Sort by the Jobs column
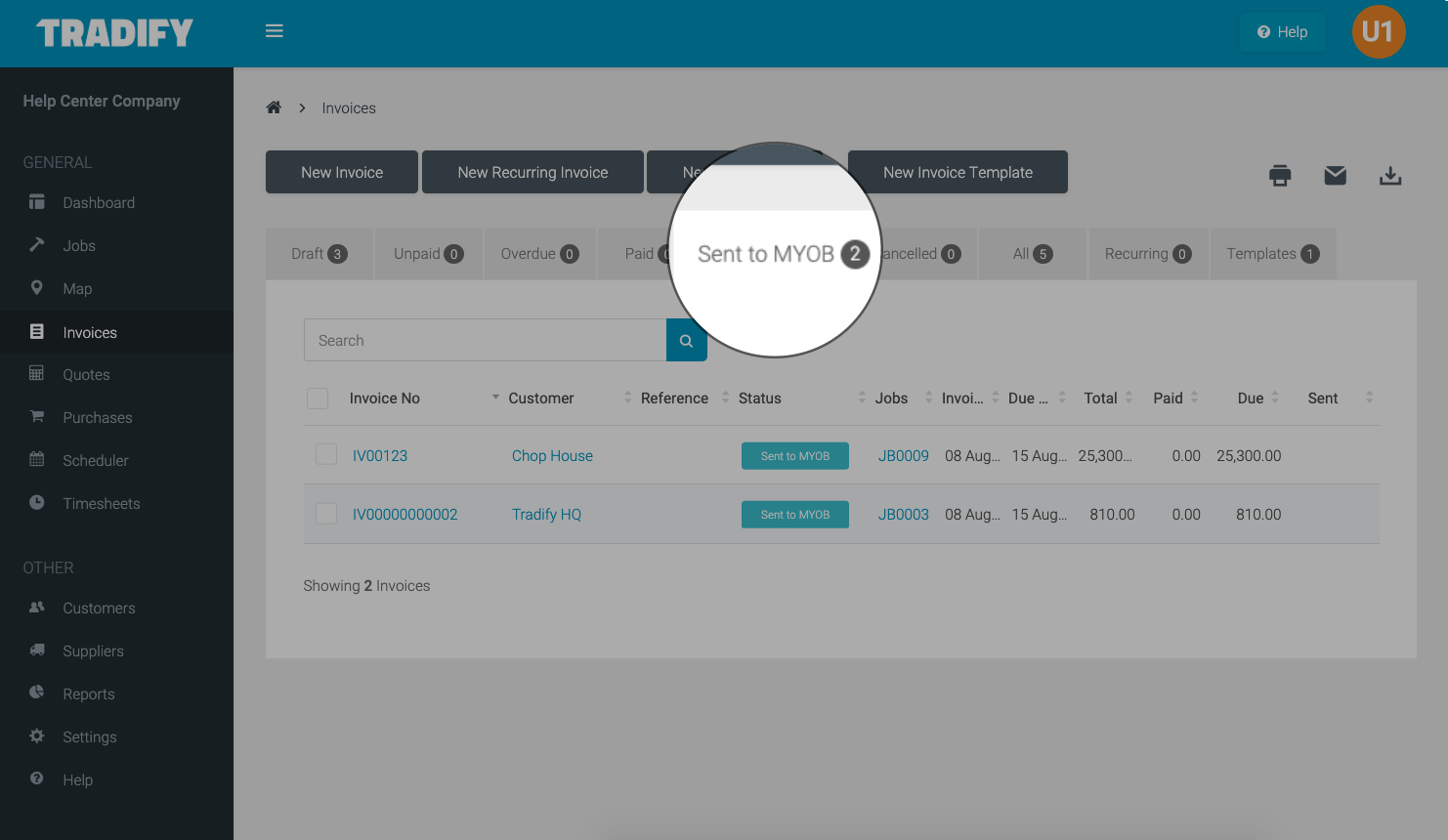Screen dimensions: 1448x840 [891, 399]
